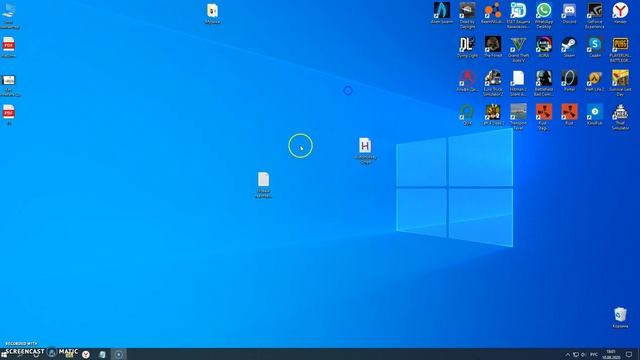Select the This PC computer icon
Viewport: 640px width, 360px height.
pyautogui.click(x=9, y=16)
